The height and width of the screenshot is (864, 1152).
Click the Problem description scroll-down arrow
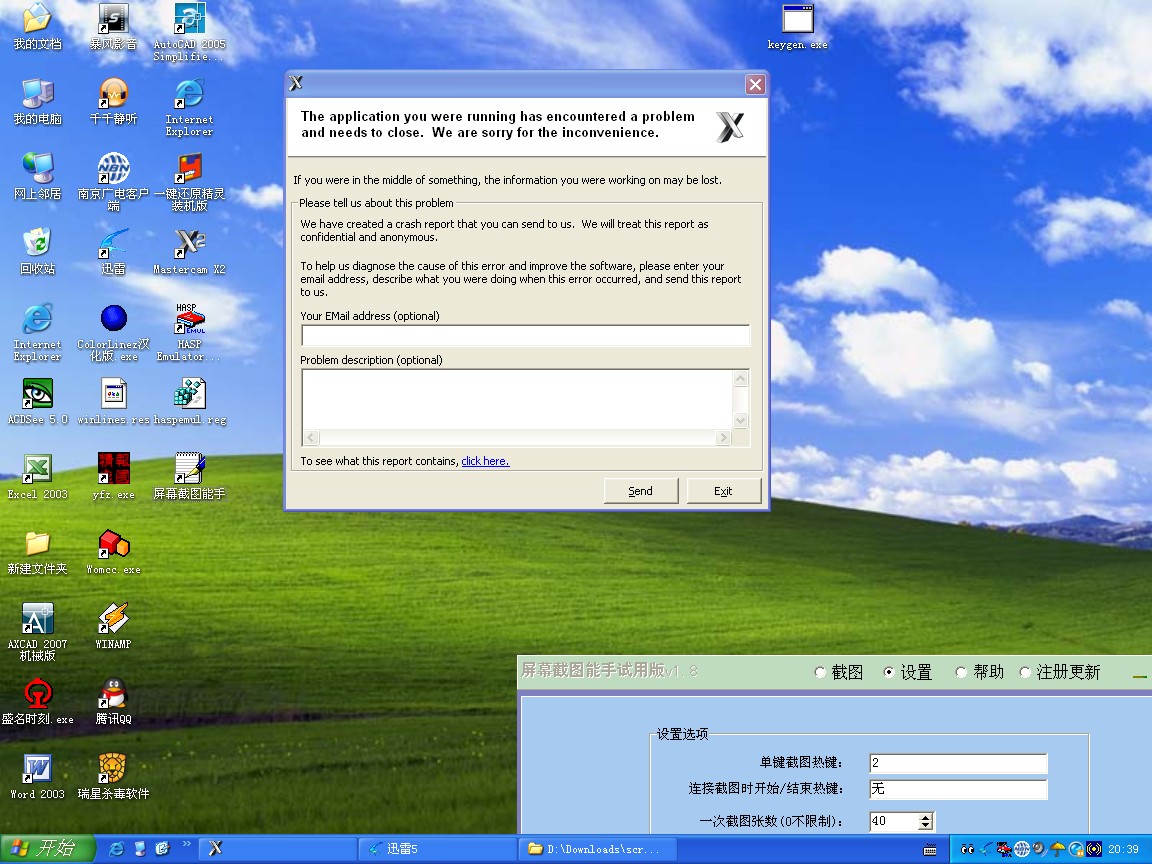[x=741, y=421]
